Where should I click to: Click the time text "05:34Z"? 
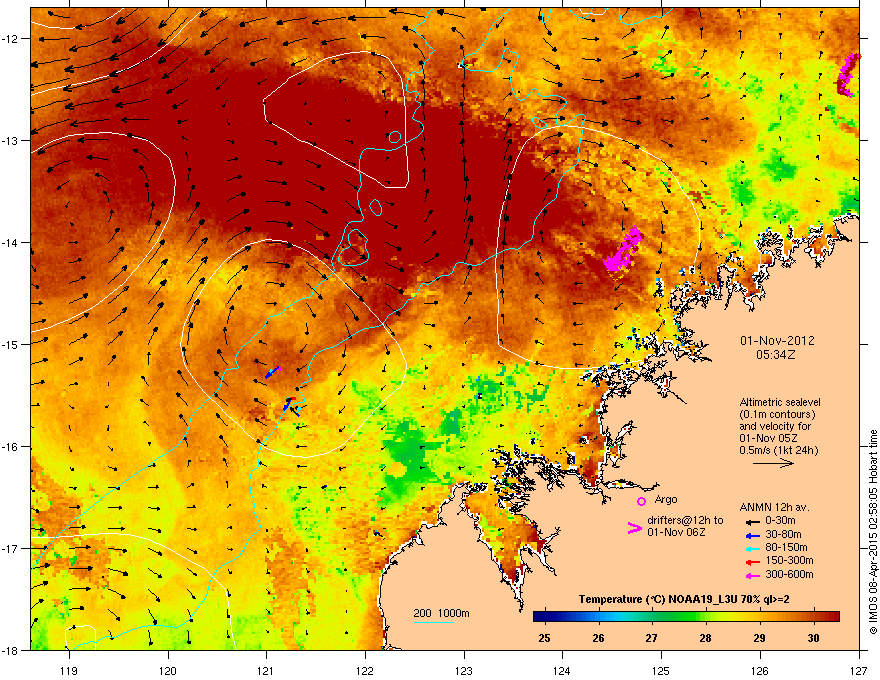[776, 355]
